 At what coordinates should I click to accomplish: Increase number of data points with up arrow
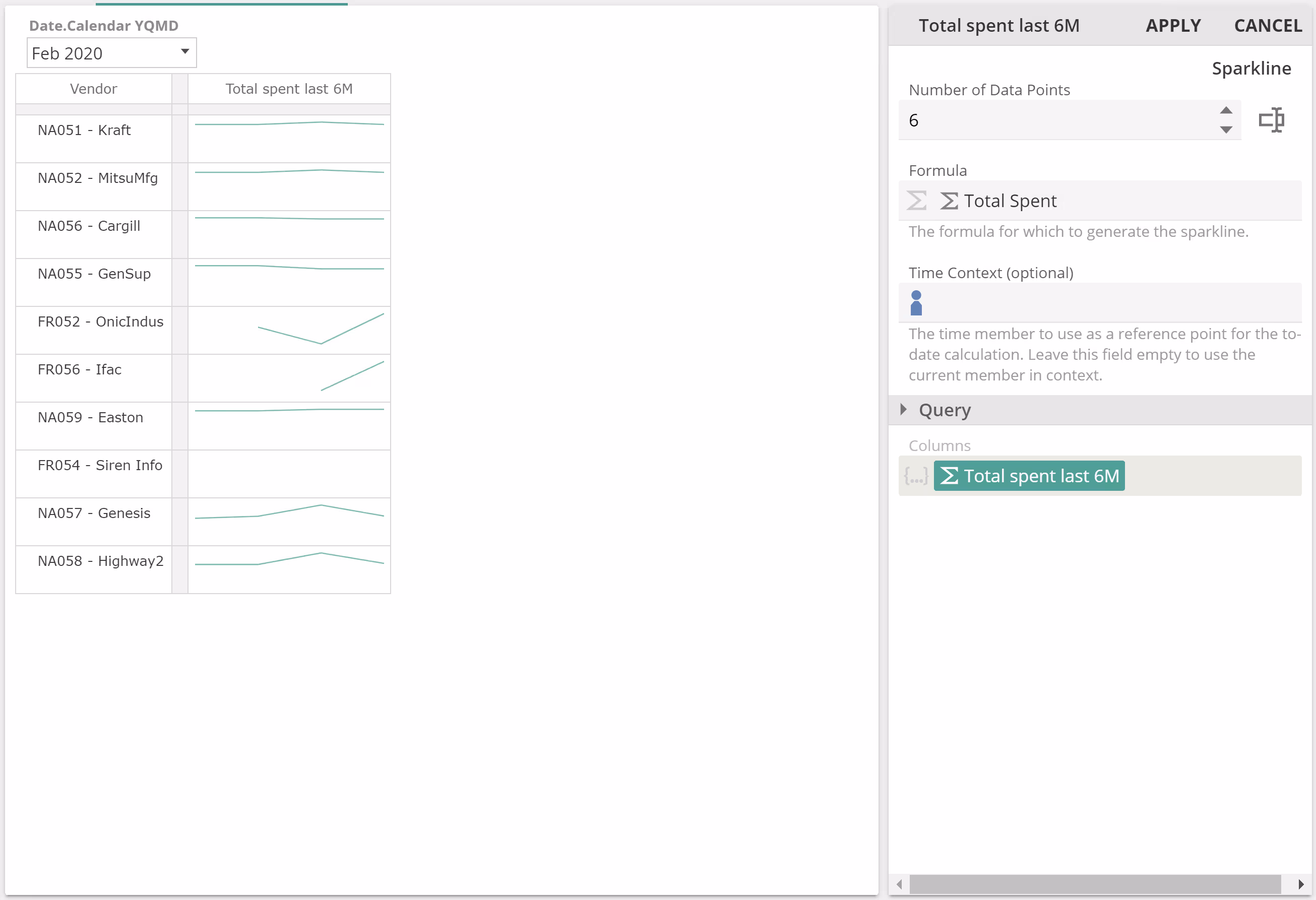pos(1226,110)
